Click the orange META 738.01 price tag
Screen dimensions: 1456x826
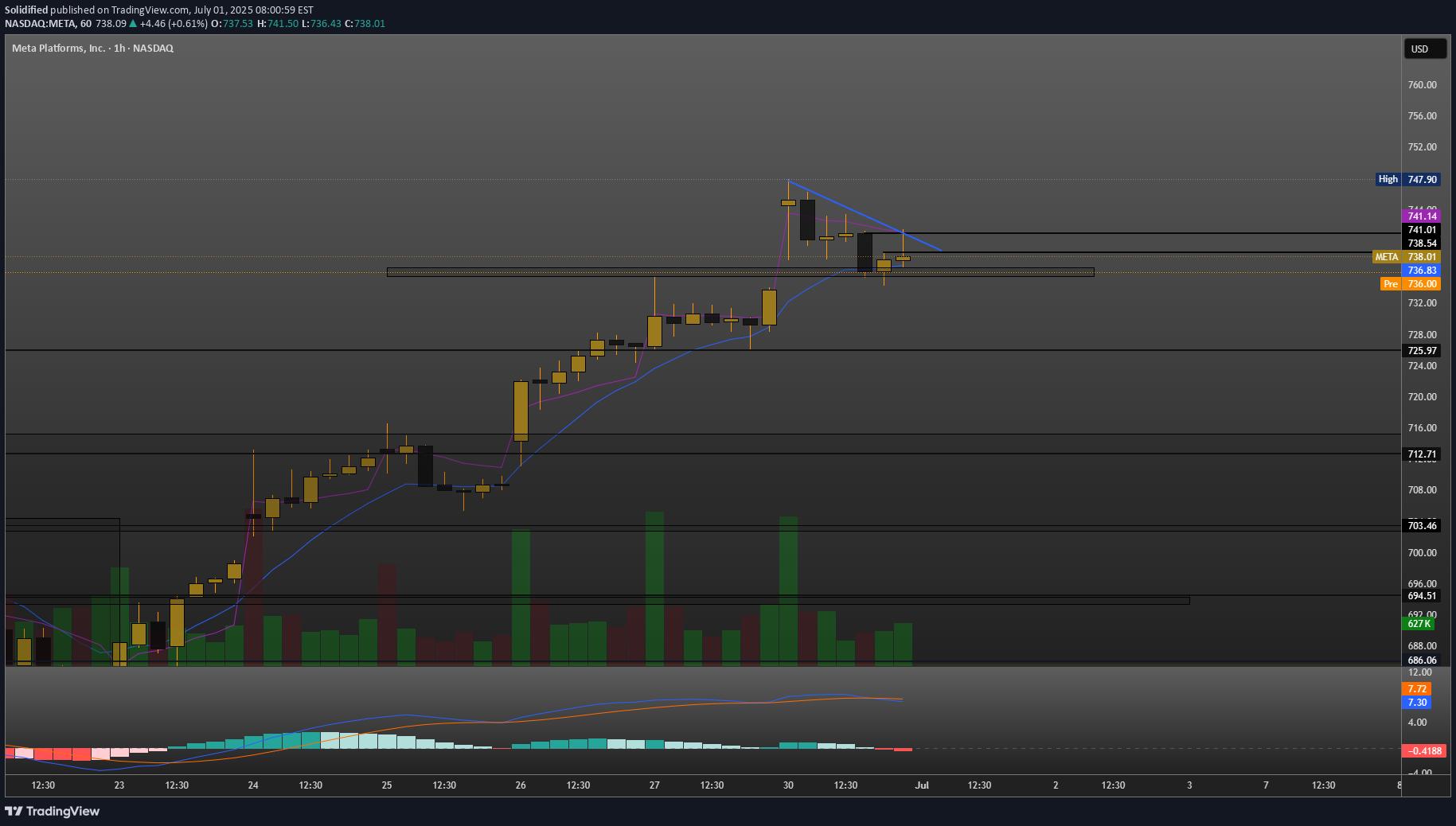1407,257
